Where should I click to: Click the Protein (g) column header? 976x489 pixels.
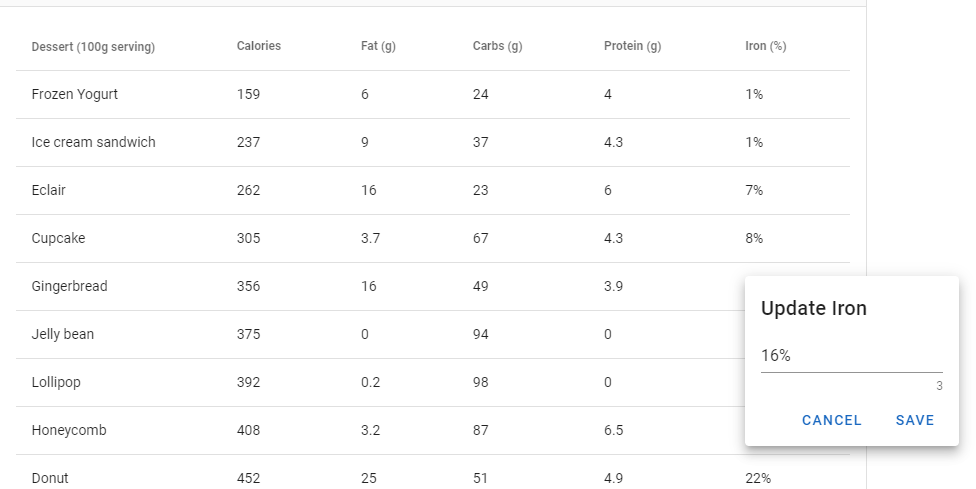coord(632,46)
